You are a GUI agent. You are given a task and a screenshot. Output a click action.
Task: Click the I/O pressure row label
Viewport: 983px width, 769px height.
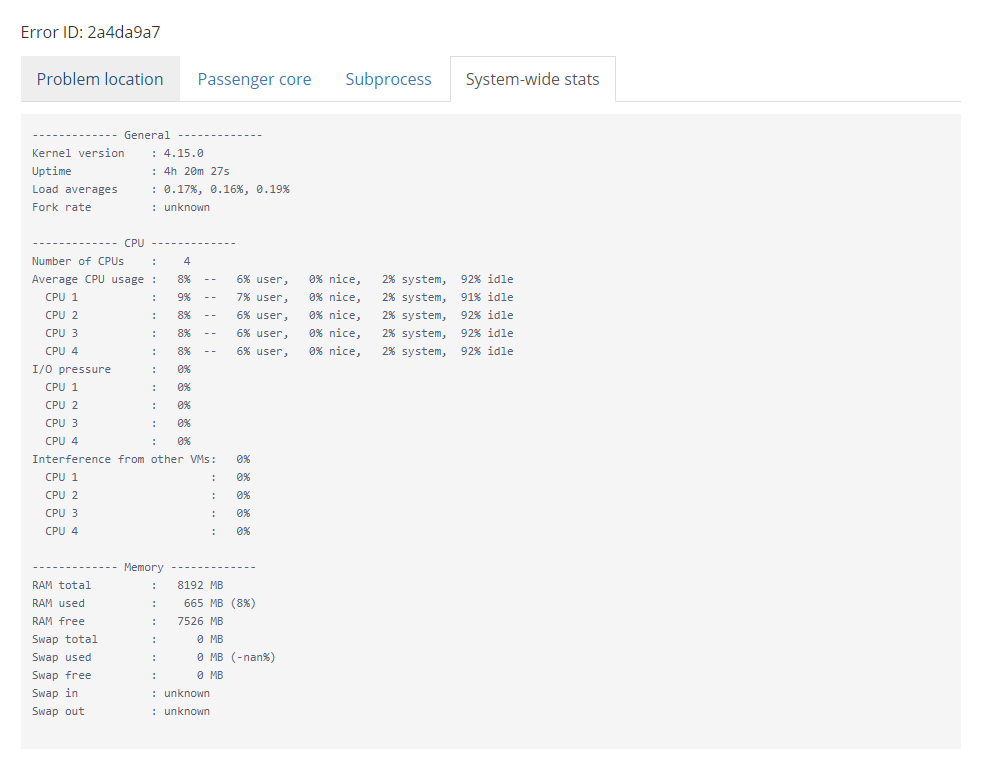pos(71,369)
